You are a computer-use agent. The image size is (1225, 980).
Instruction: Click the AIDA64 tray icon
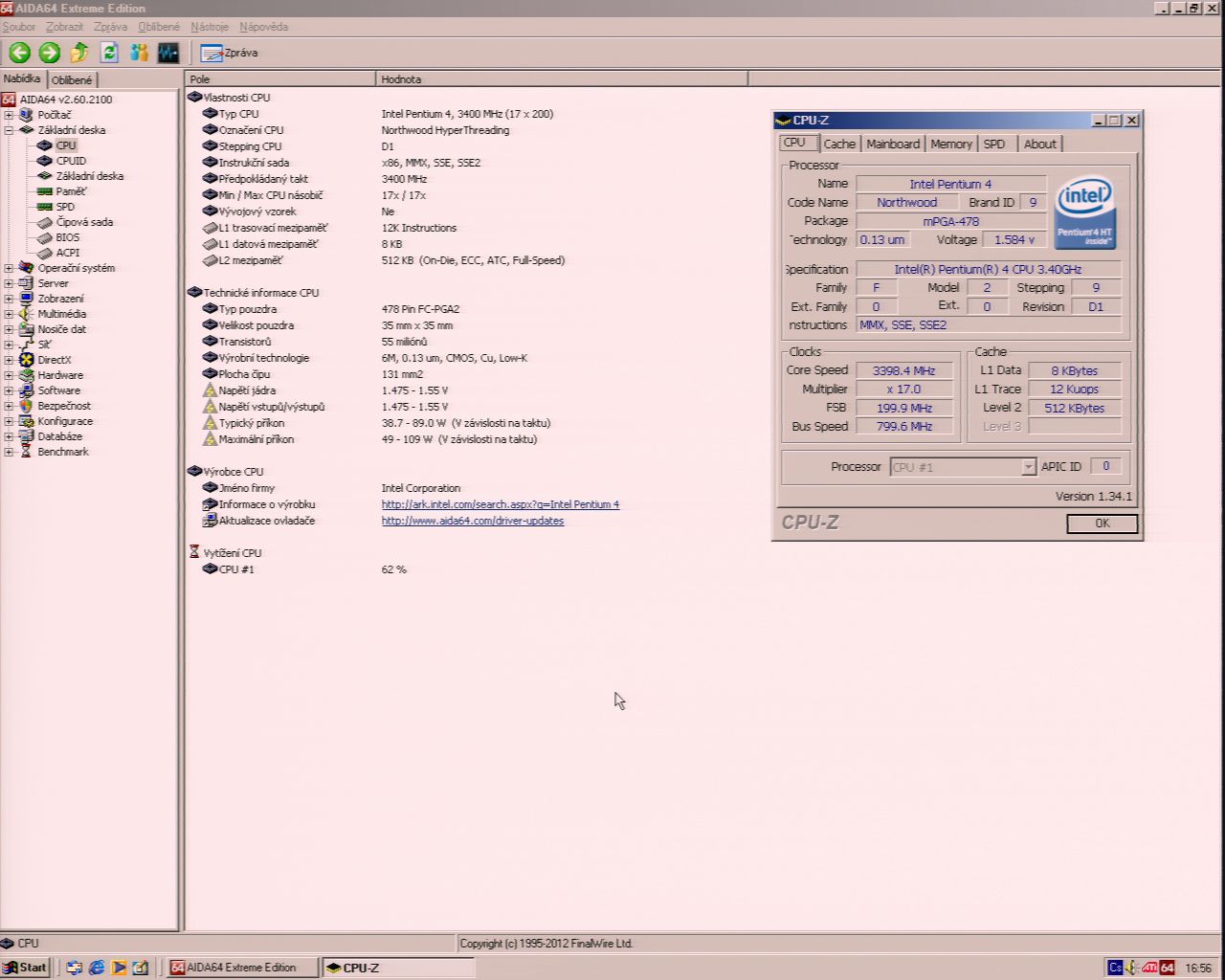tap(1167, 968)
